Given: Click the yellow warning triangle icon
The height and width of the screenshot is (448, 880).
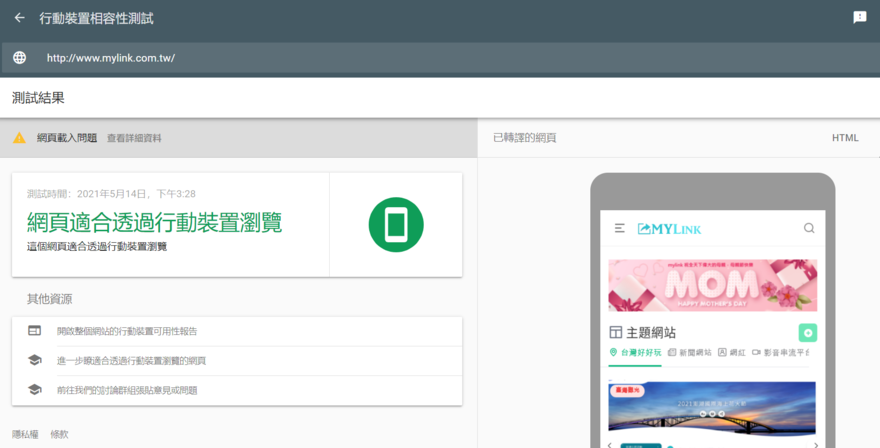Looking at the screenshot, I should (19, 138).
